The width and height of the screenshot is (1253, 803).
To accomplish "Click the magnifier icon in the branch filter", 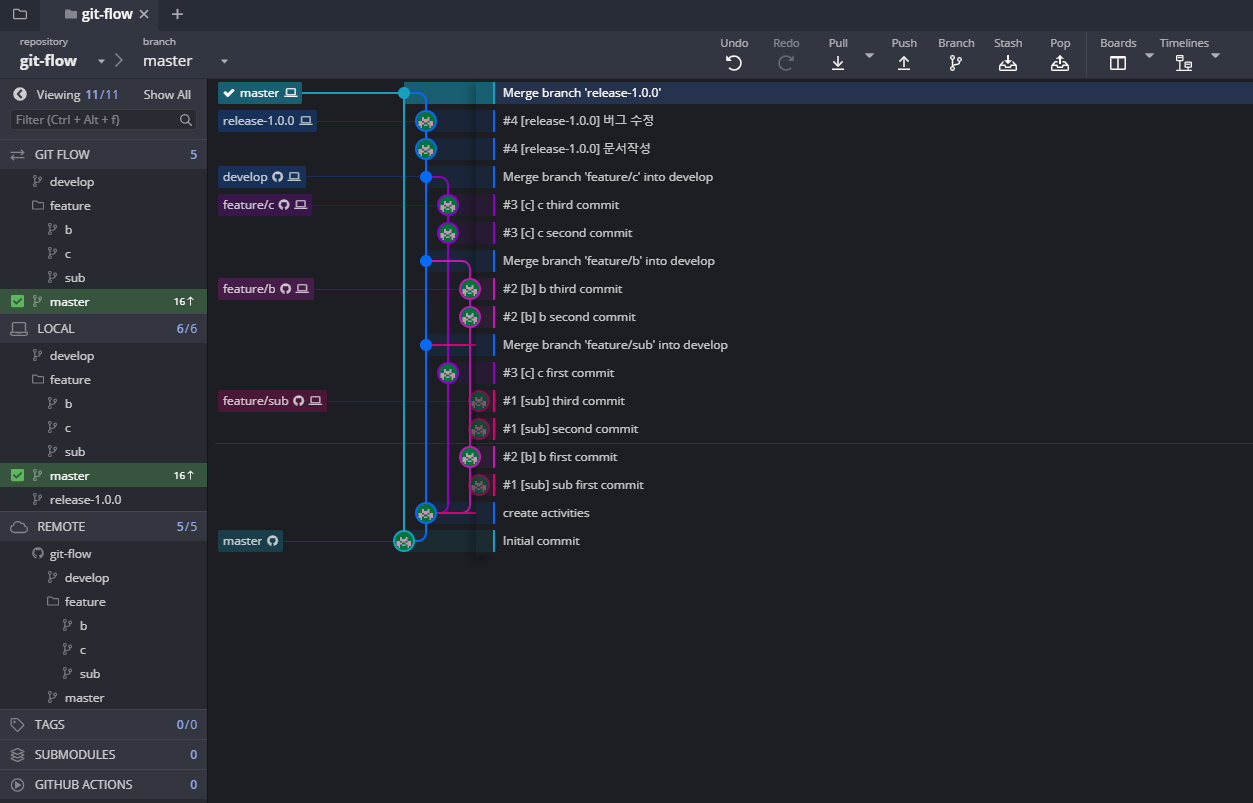I will pos(186,119).
